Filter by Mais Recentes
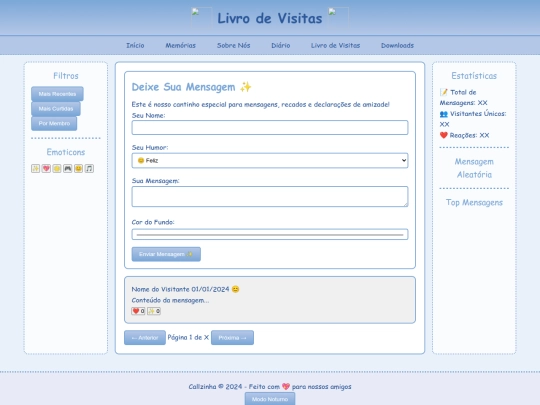The image size is (540, 405). point(57,94)
